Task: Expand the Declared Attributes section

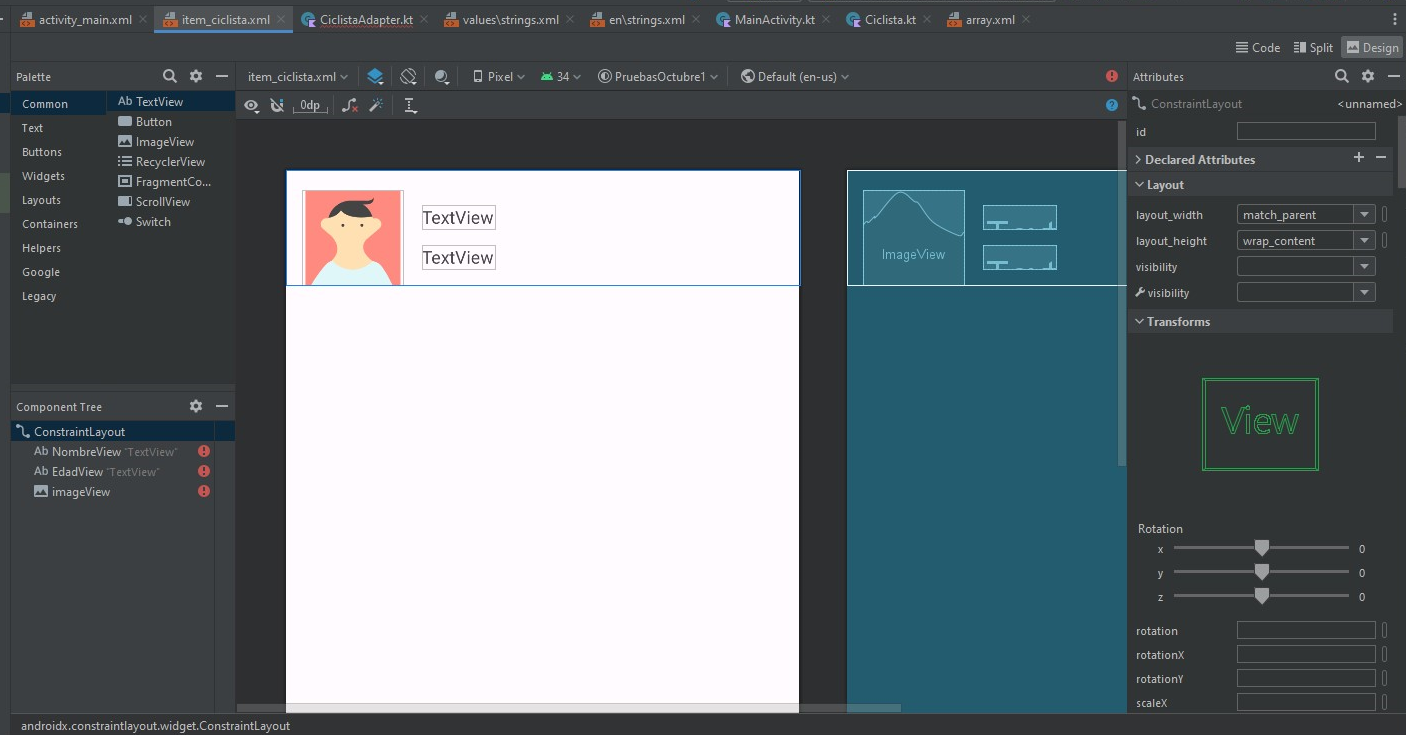Action: pos(1139,160)
